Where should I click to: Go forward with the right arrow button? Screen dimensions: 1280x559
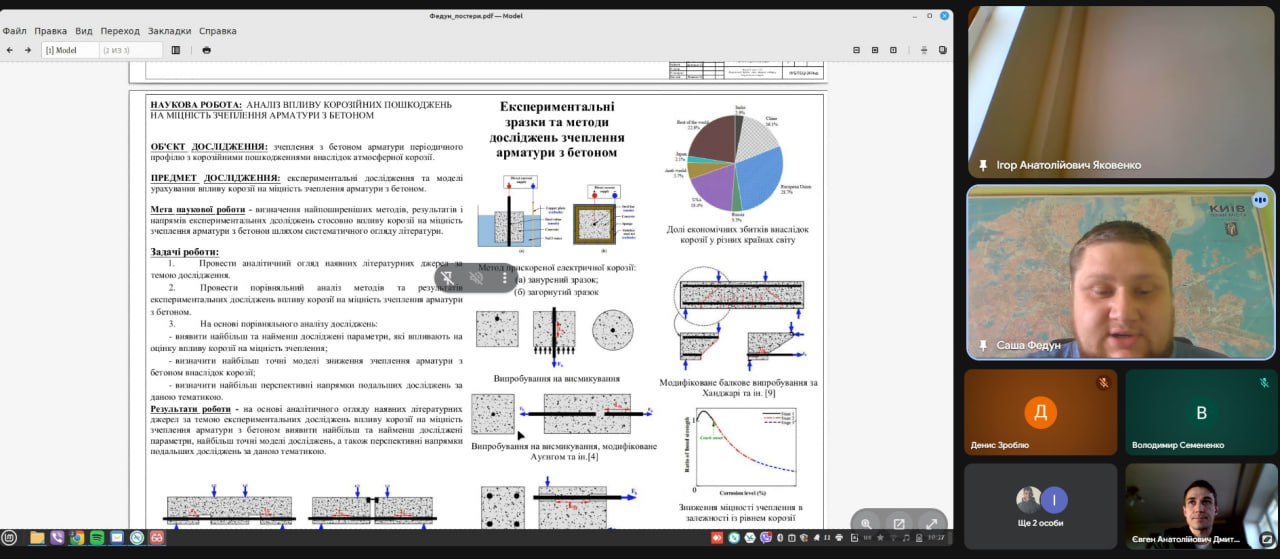tap(28, 50)
